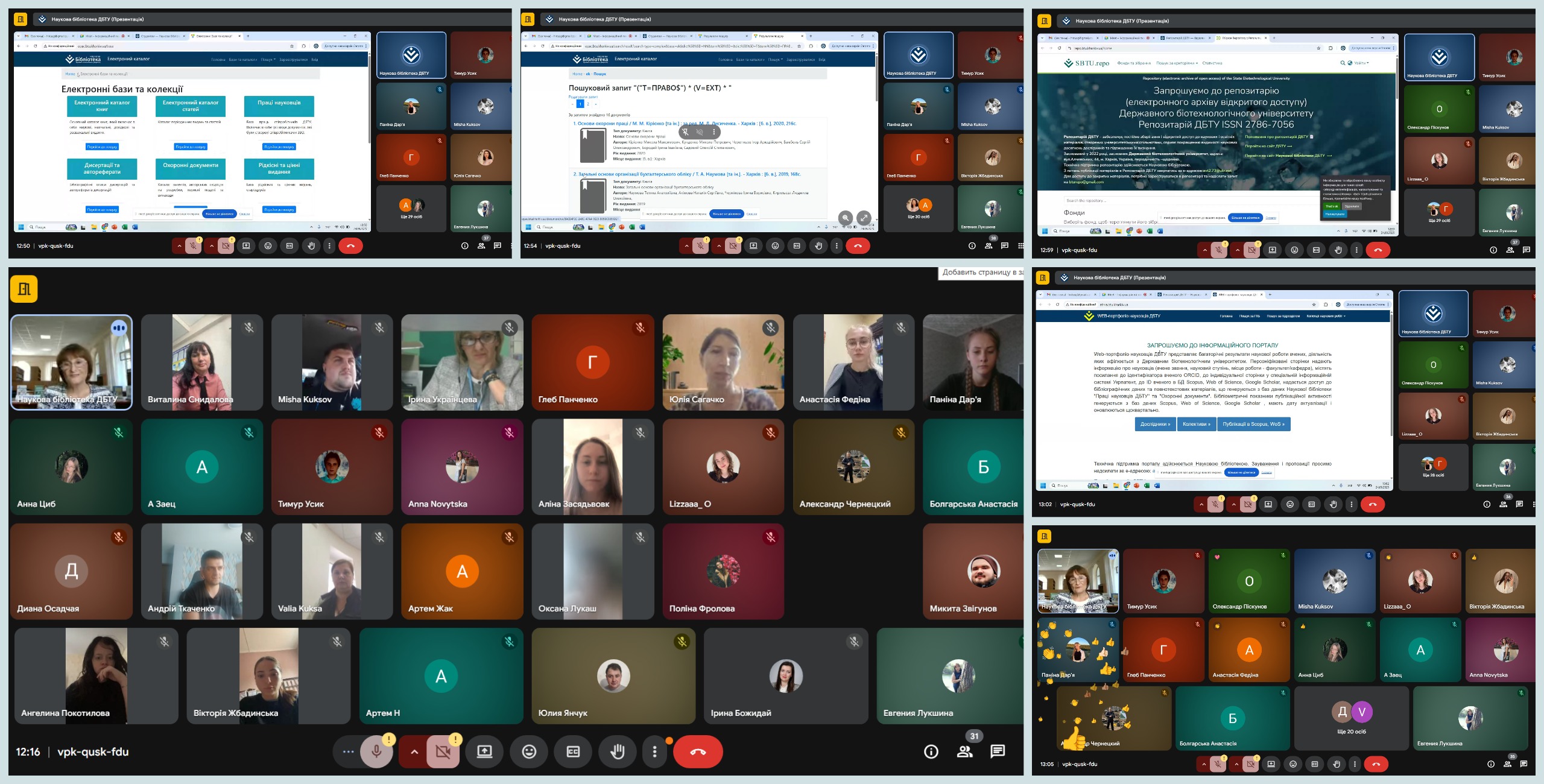Screen dimensions: 1544x784
Task: Show the people list with badge 31
Action: 965,751
